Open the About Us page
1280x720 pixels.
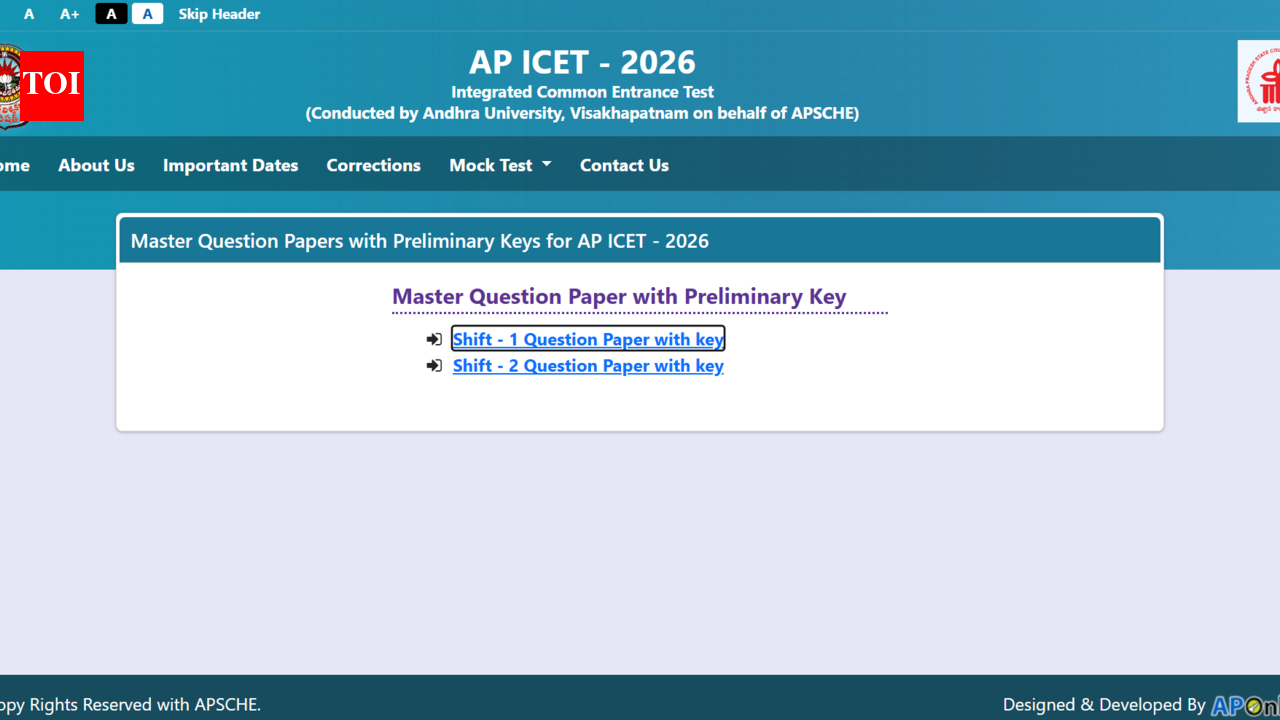click(96, 165)
